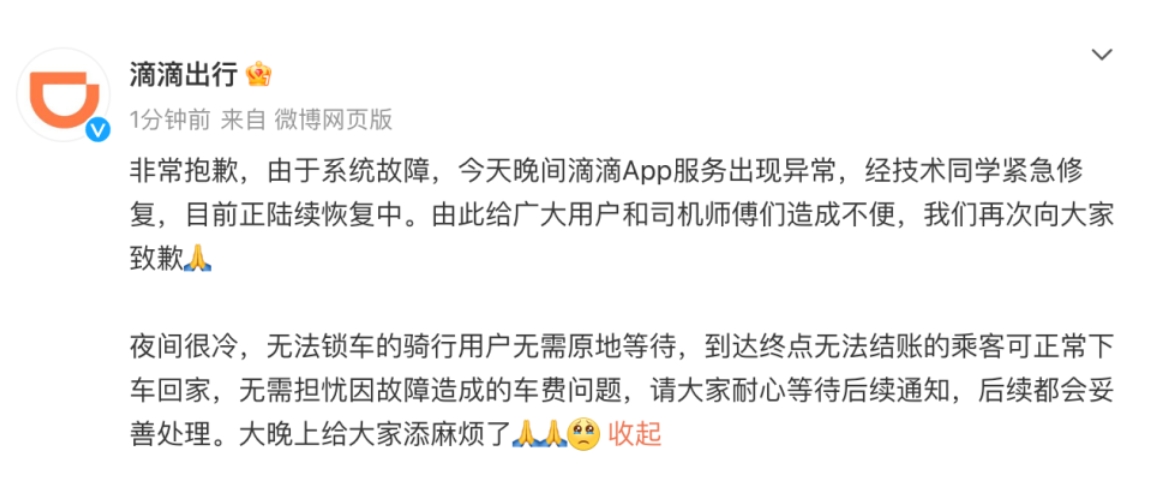
Task: Click the crying face emoji before 收起
Action: (584, 434)
